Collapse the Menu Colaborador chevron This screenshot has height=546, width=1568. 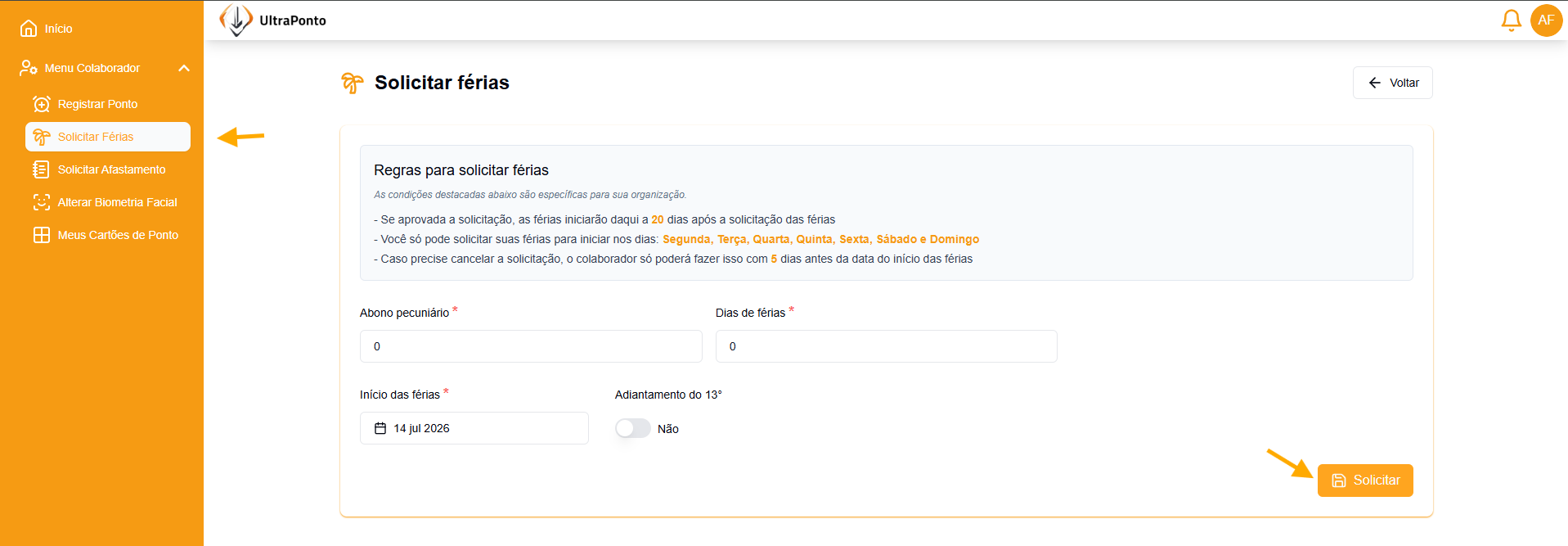click(x=184, y=68)
